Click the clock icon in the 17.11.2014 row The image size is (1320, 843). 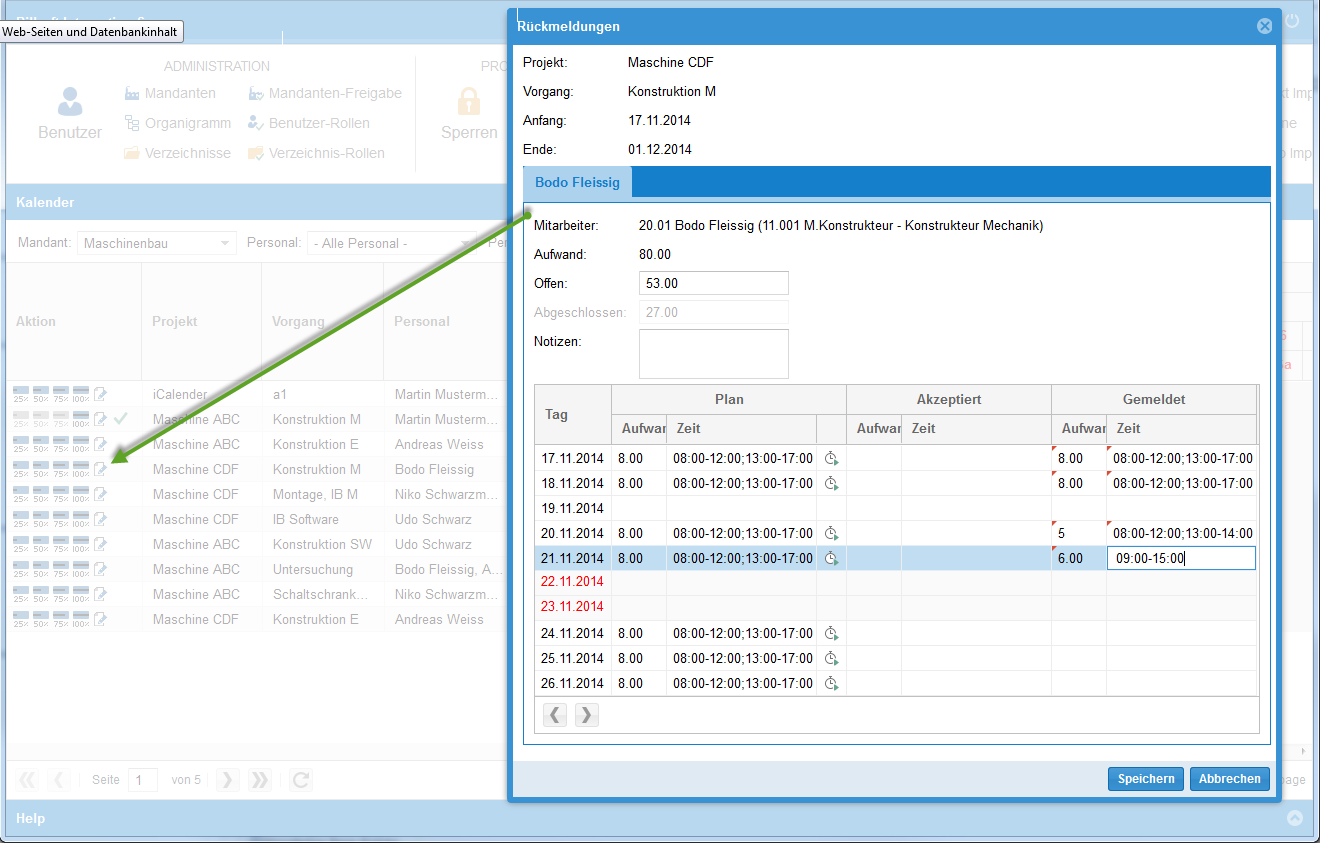tap(831, 459)
